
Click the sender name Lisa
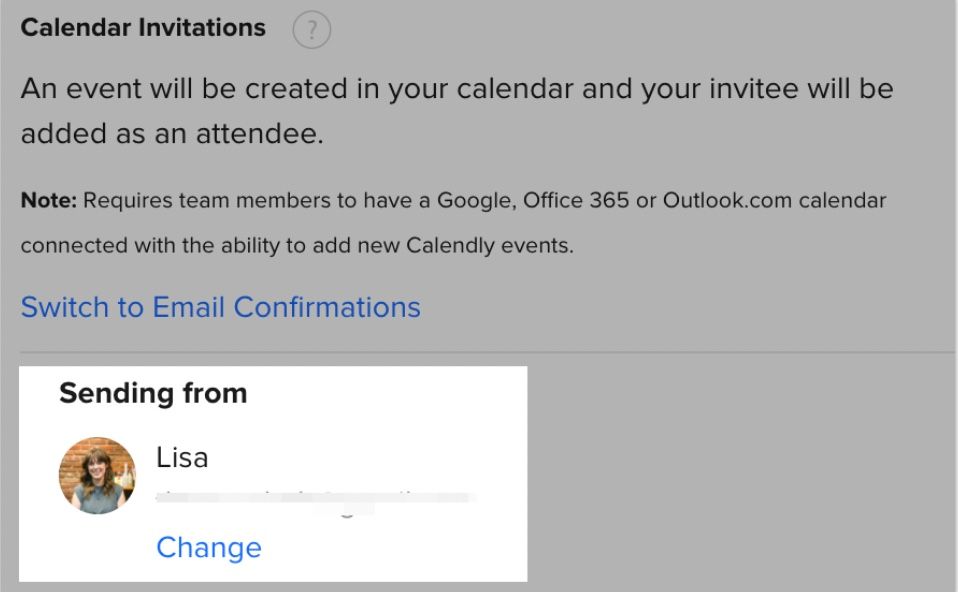point(182,458)
